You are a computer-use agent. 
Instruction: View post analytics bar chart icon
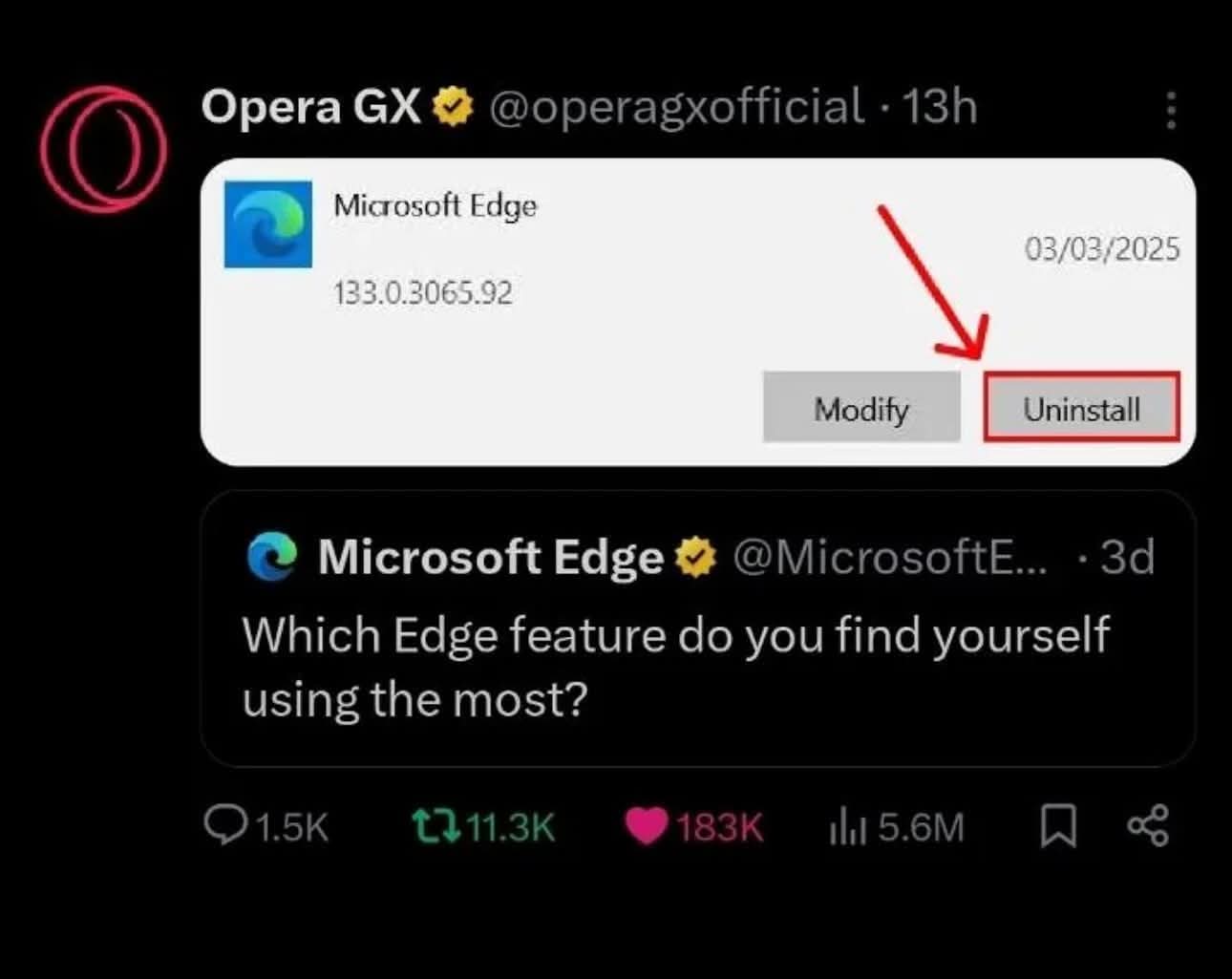click(847, 826)
